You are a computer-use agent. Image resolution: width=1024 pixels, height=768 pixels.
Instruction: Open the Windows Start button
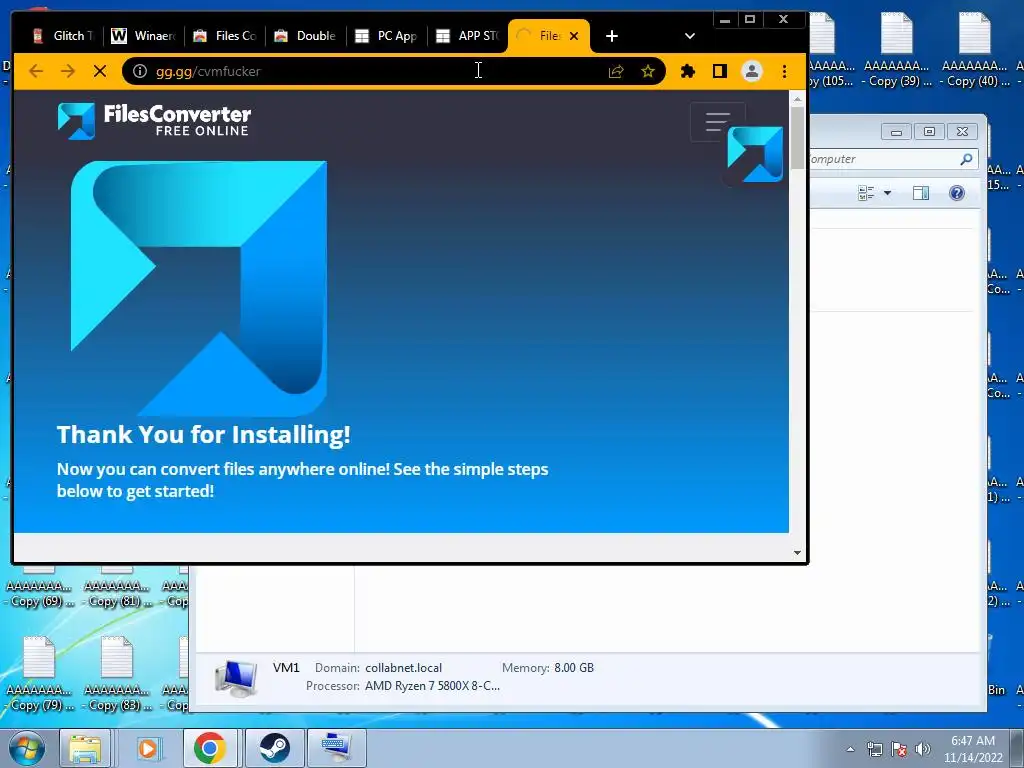click(26, 748)
